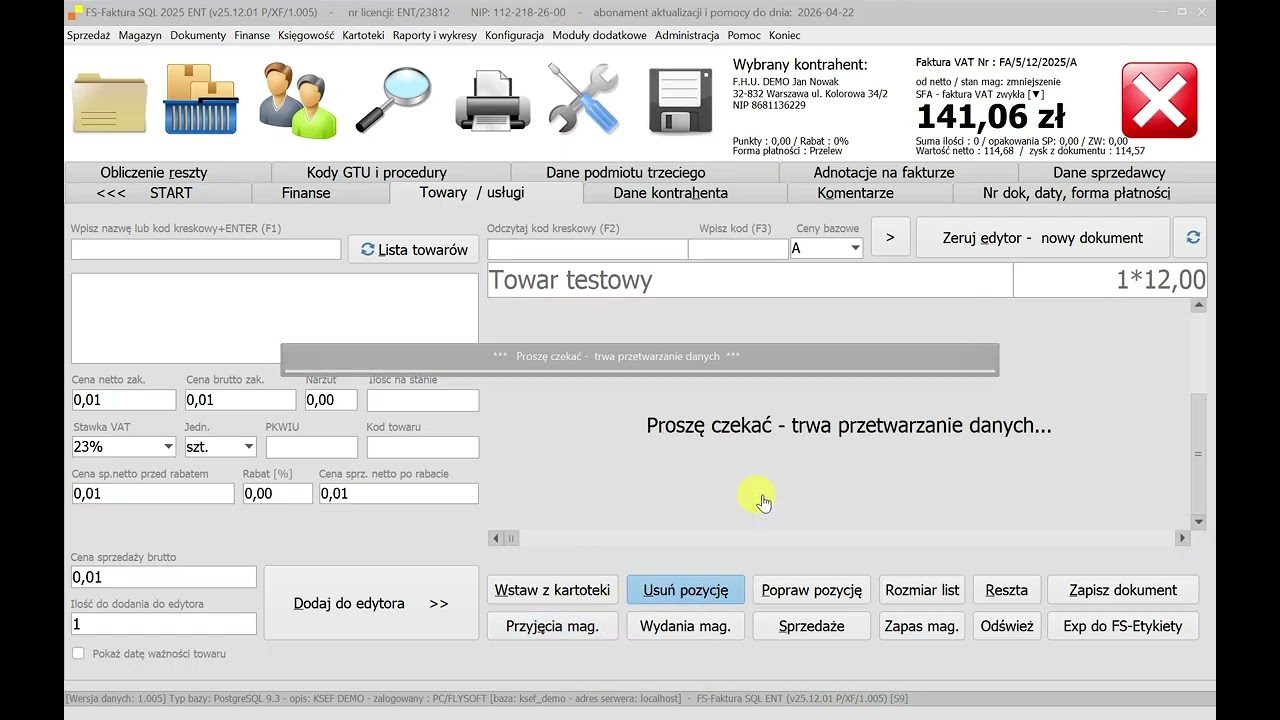Switch to the Finanse tab
1280x720 pixels.
(306, 193)
